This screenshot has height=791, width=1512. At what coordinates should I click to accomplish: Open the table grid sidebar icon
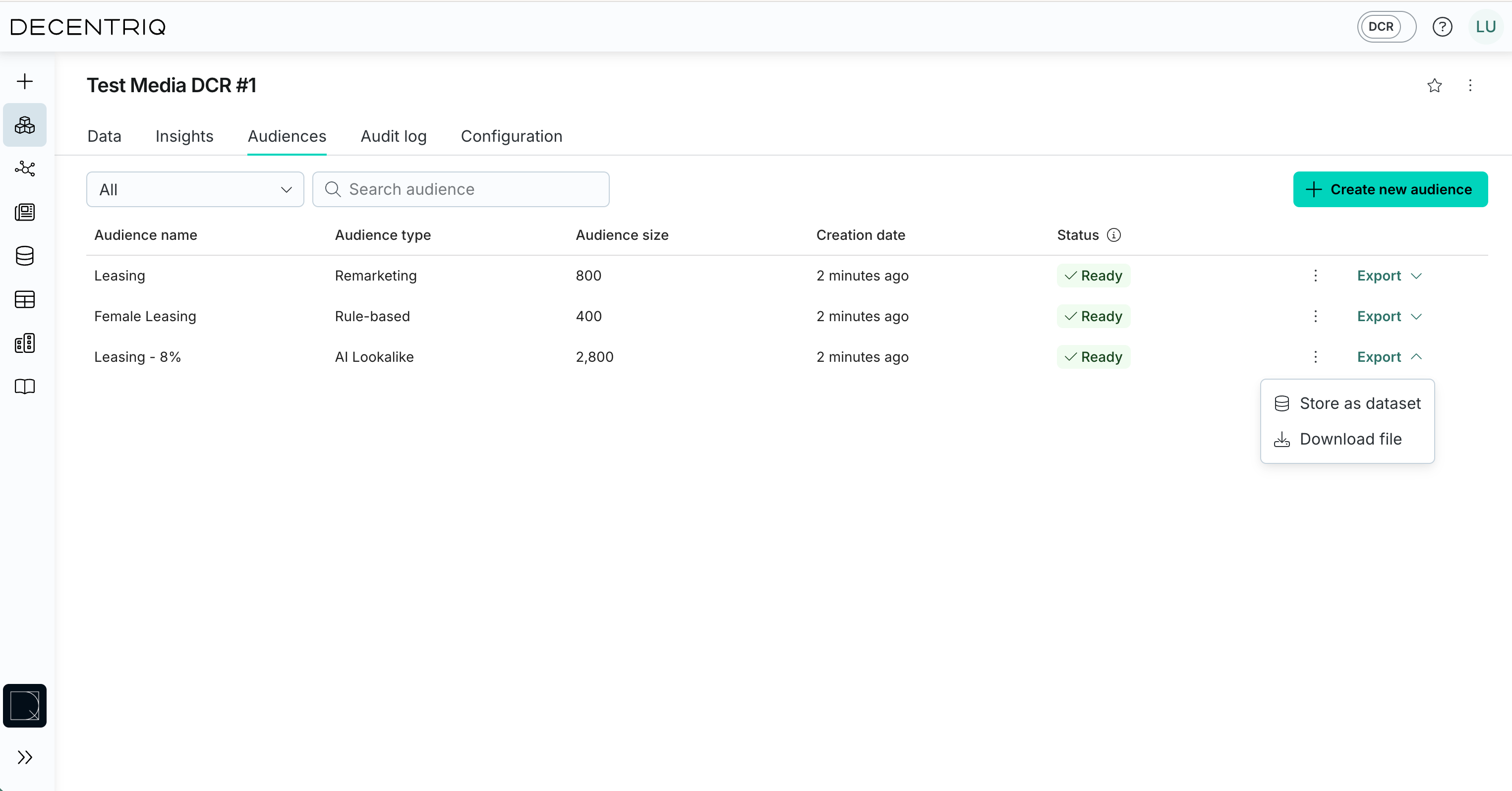click(25, 299)
